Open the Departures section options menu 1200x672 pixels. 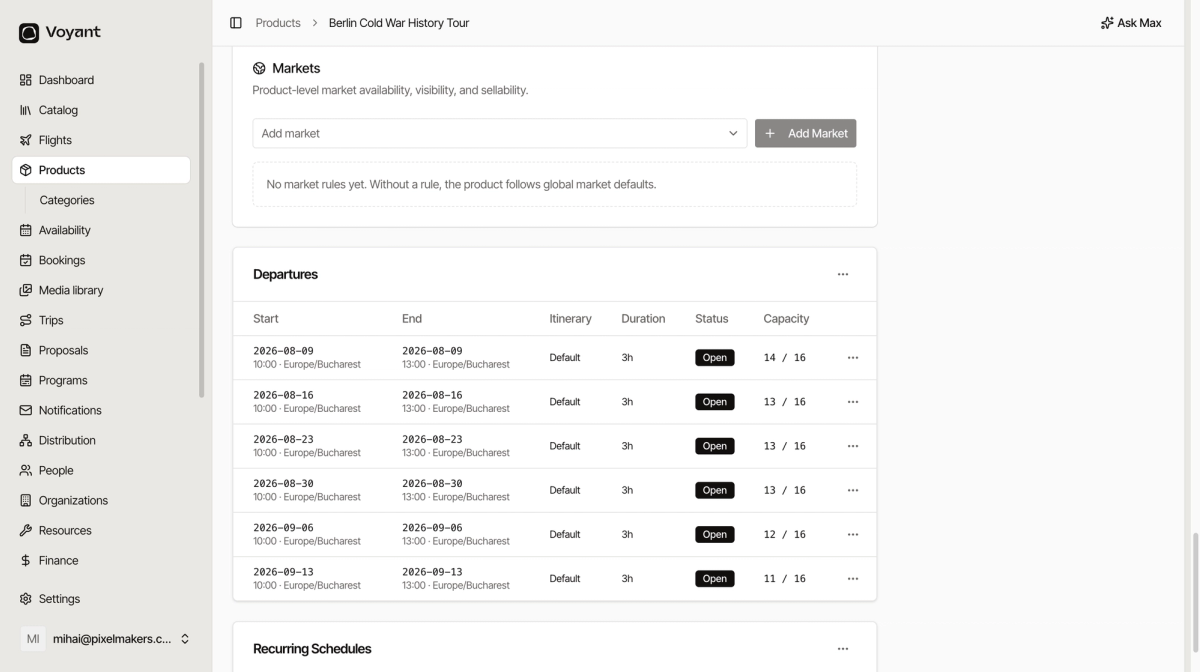coord(843,274)
